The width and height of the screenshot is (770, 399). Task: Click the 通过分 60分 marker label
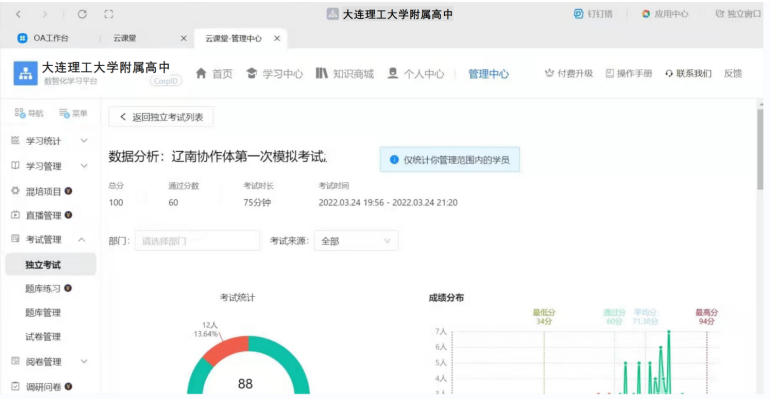coord(614,317)
